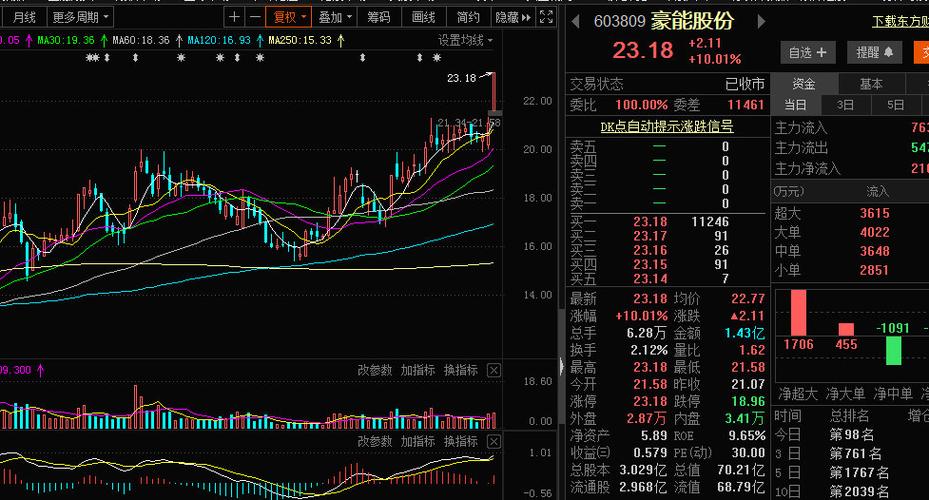The image size is (929, 500).
Task: Click MA250:15.33 indicator label
Action: pyautogui.click(x=300, y=40)
